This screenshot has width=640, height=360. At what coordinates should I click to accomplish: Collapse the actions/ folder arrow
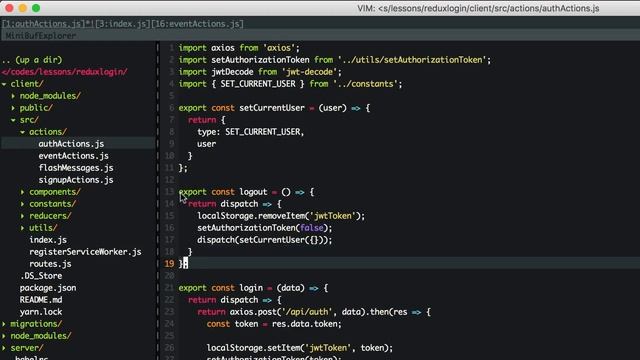point(22,132)
